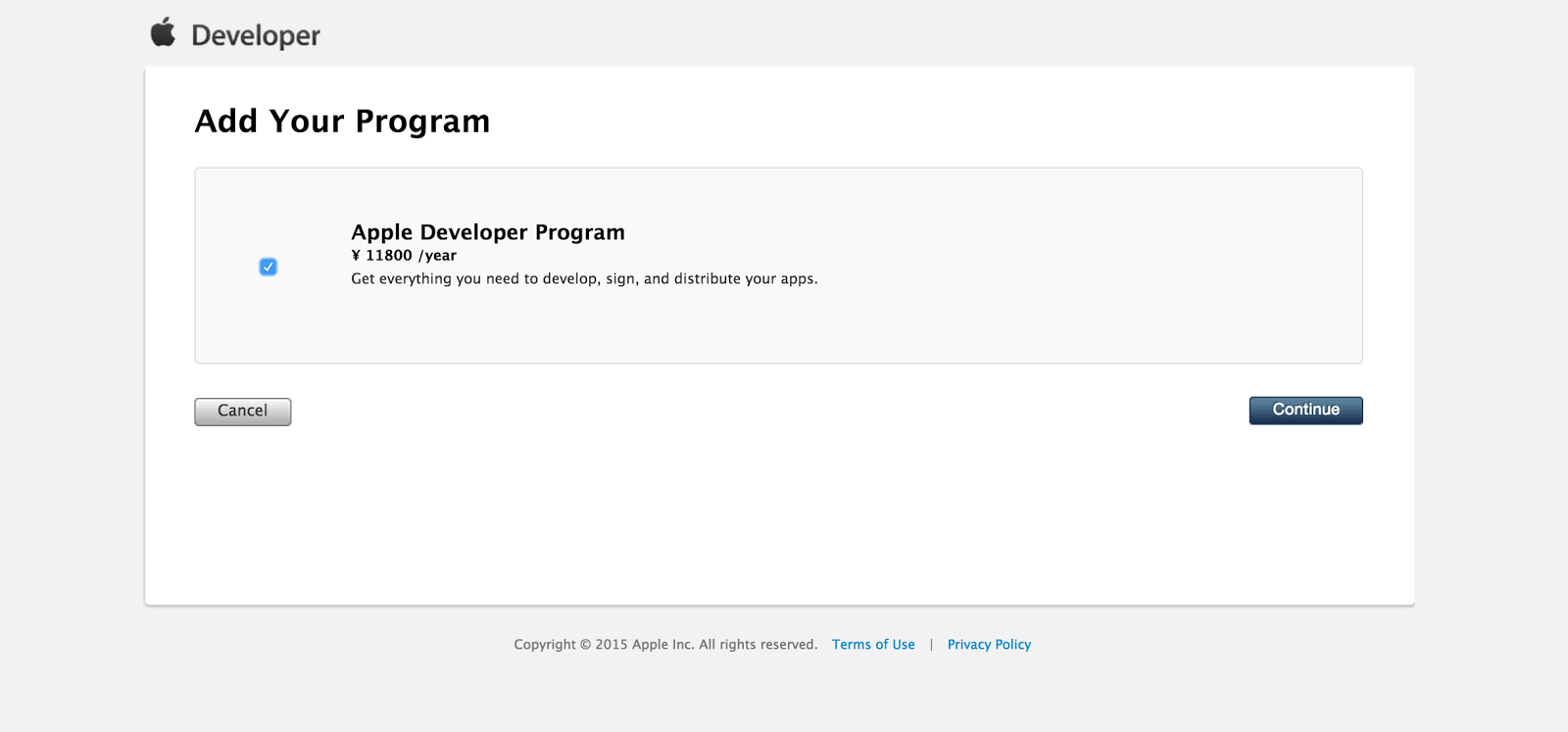The image size is (1568, 732).
Task: Click the /year billing period text
Action: coord(438,256)
